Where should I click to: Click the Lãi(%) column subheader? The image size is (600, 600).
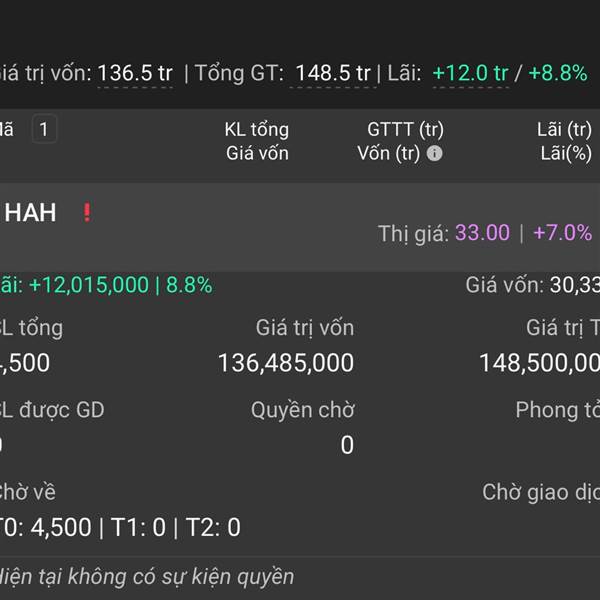point(566,153)
